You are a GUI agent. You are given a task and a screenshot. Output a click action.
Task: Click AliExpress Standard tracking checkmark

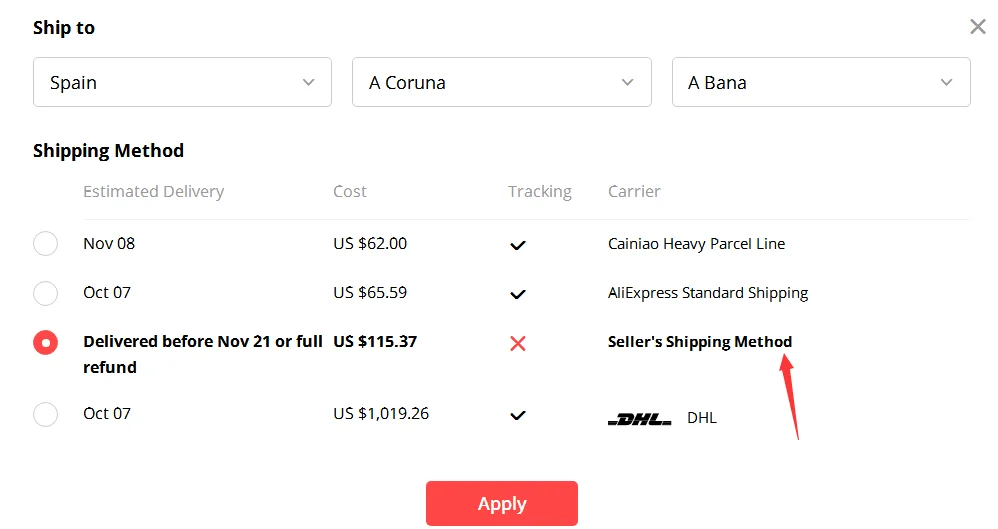click(x=517, y=294)
